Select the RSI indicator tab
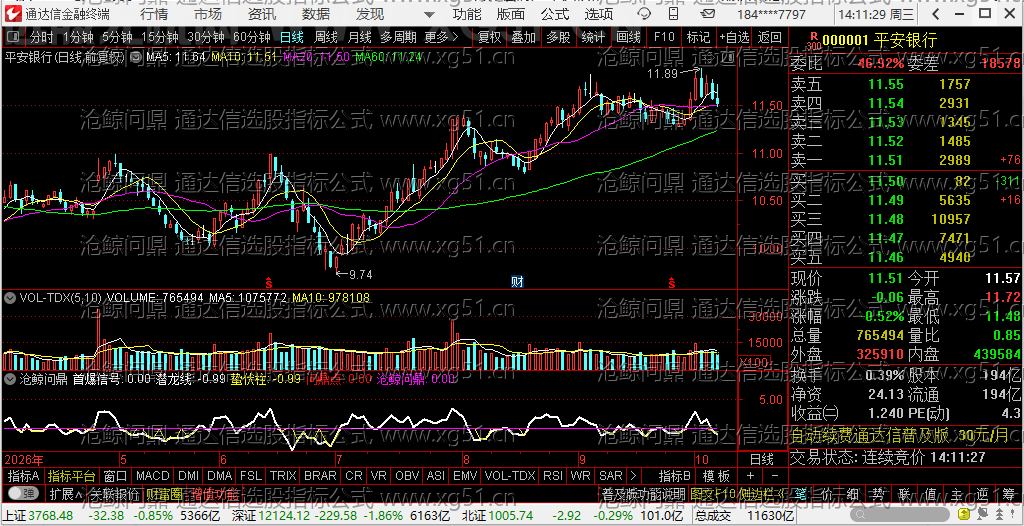The width and height of the screenshot is (1024, 526). (552, 476)
